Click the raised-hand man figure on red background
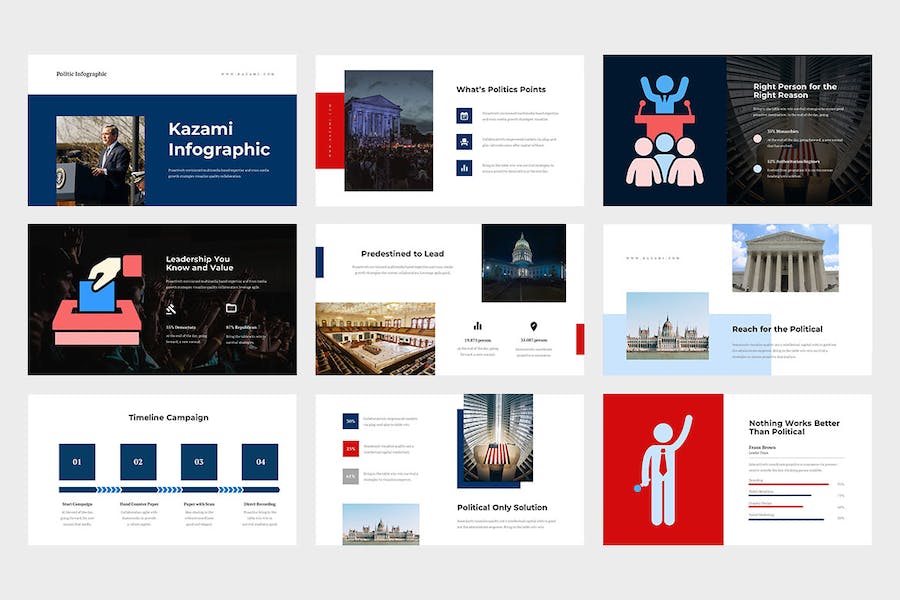Viewport: 900px width, 600px height. (x=663, y=470)
